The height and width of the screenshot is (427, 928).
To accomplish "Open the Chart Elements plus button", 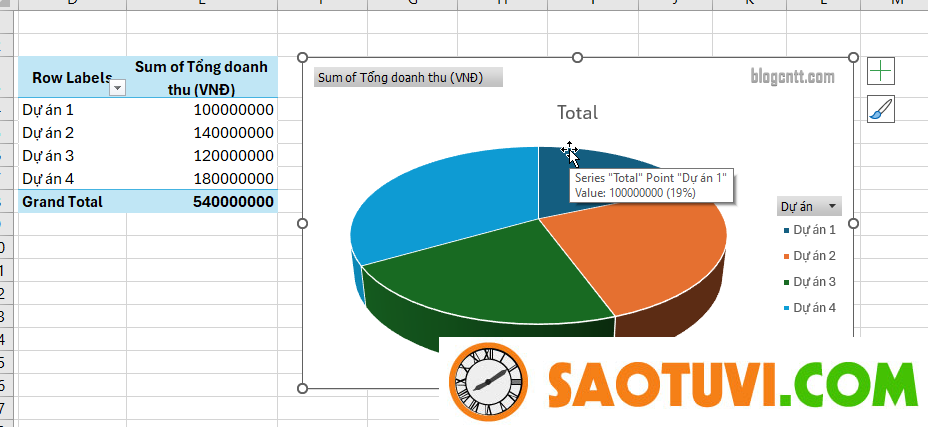I will (x=880, y=71).
